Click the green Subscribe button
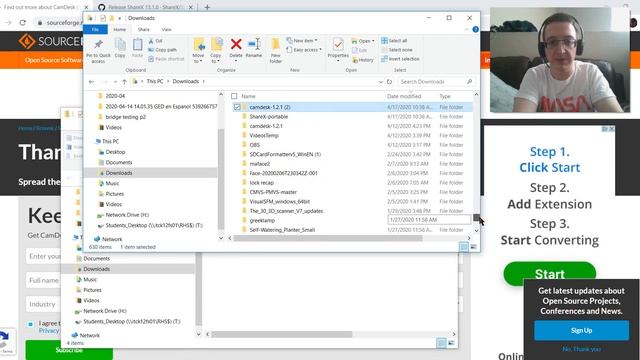 69,350
